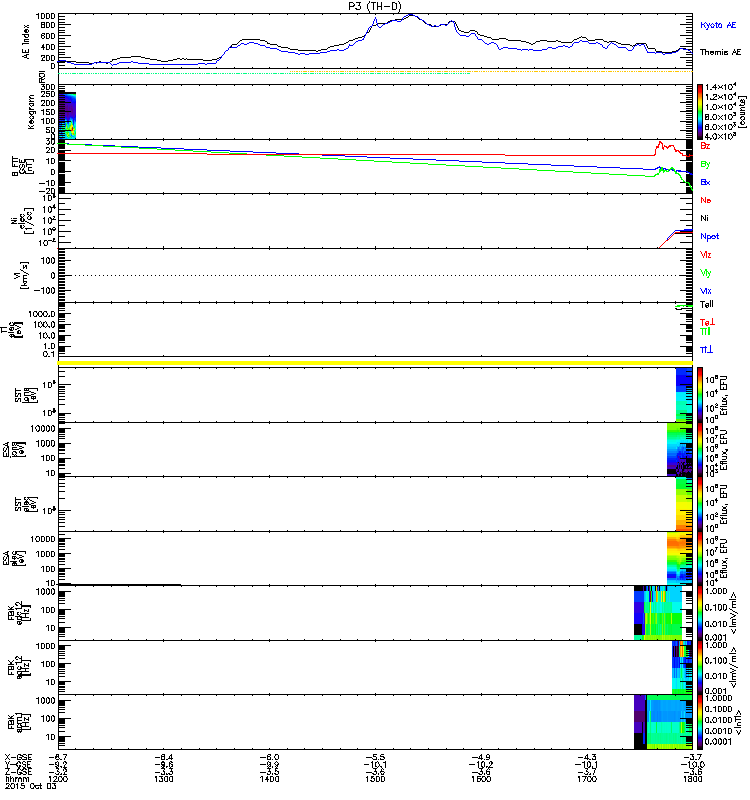This screenshot has width=750, height=800.
Task: Pick the blue "Npot" legend label
Action: 709,236
